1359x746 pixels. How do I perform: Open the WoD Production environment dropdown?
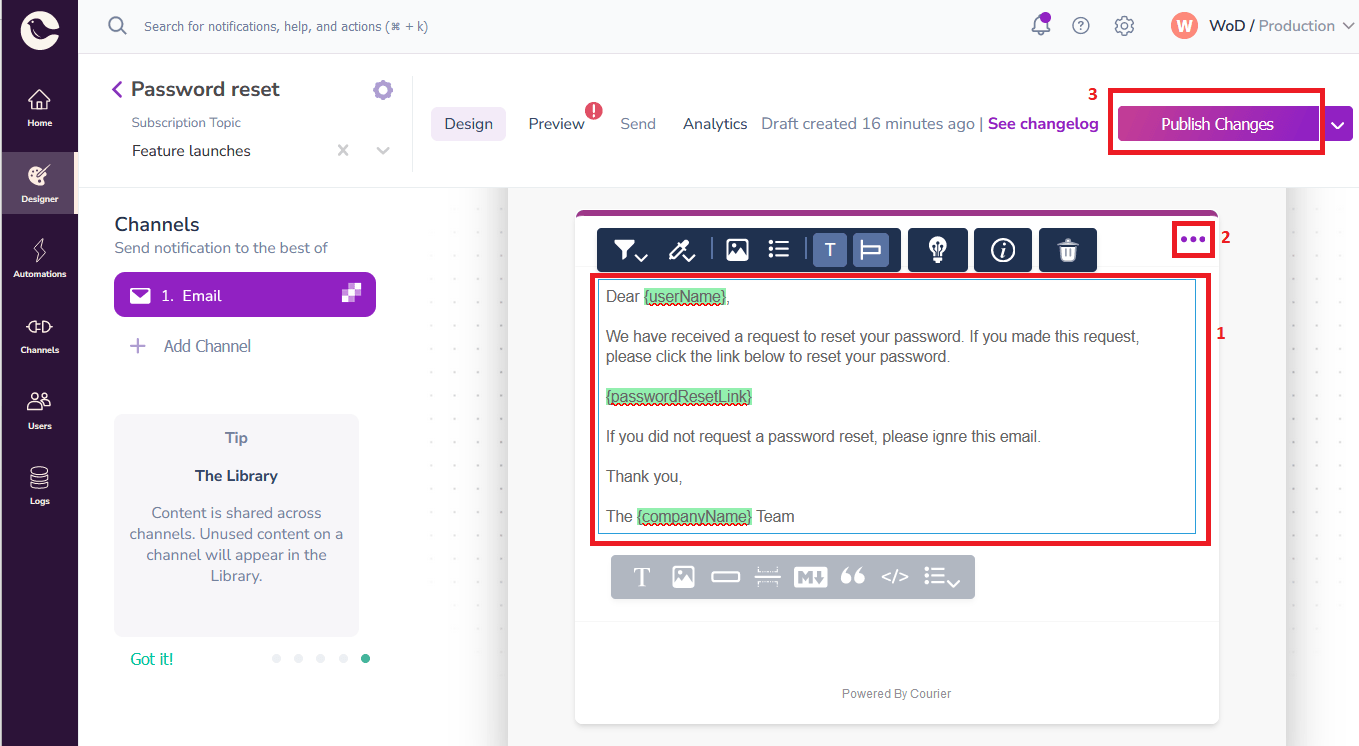point(1270,25)
